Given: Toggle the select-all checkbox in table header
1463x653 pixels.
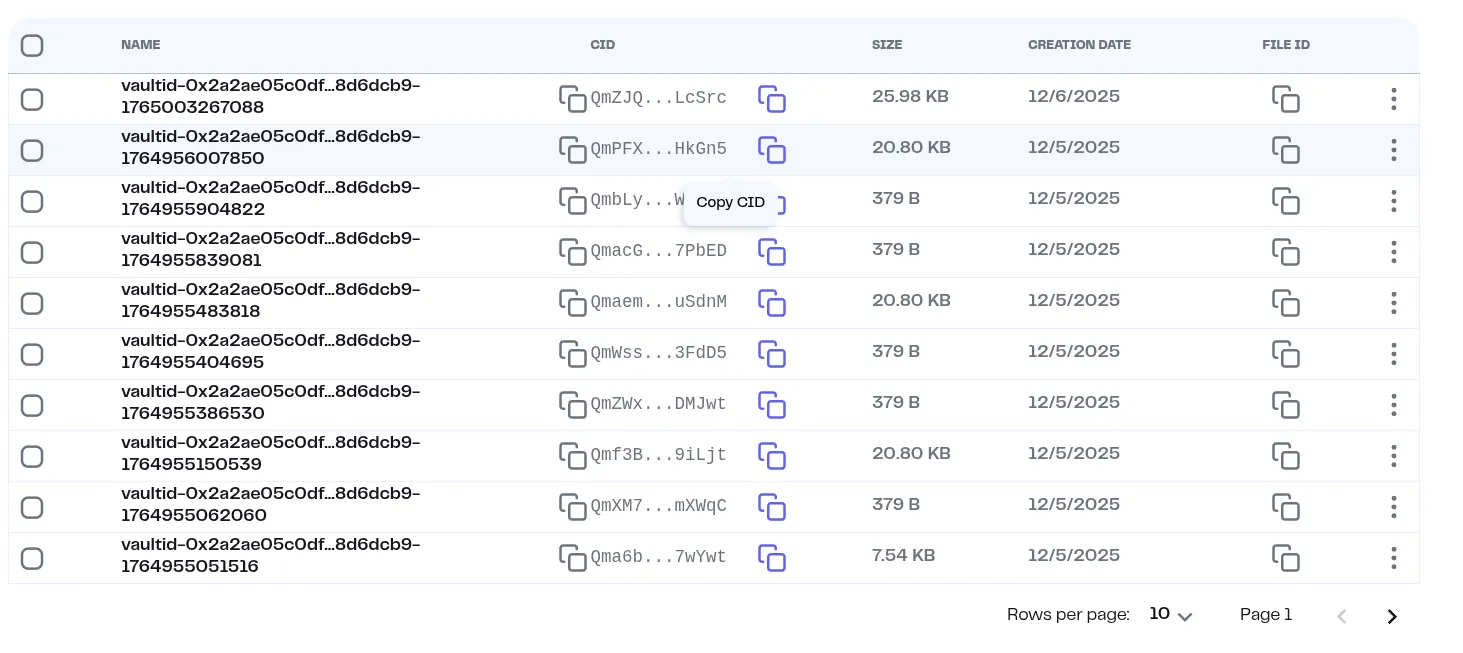Looking at the screenshot, I should (x=32, y=45).
